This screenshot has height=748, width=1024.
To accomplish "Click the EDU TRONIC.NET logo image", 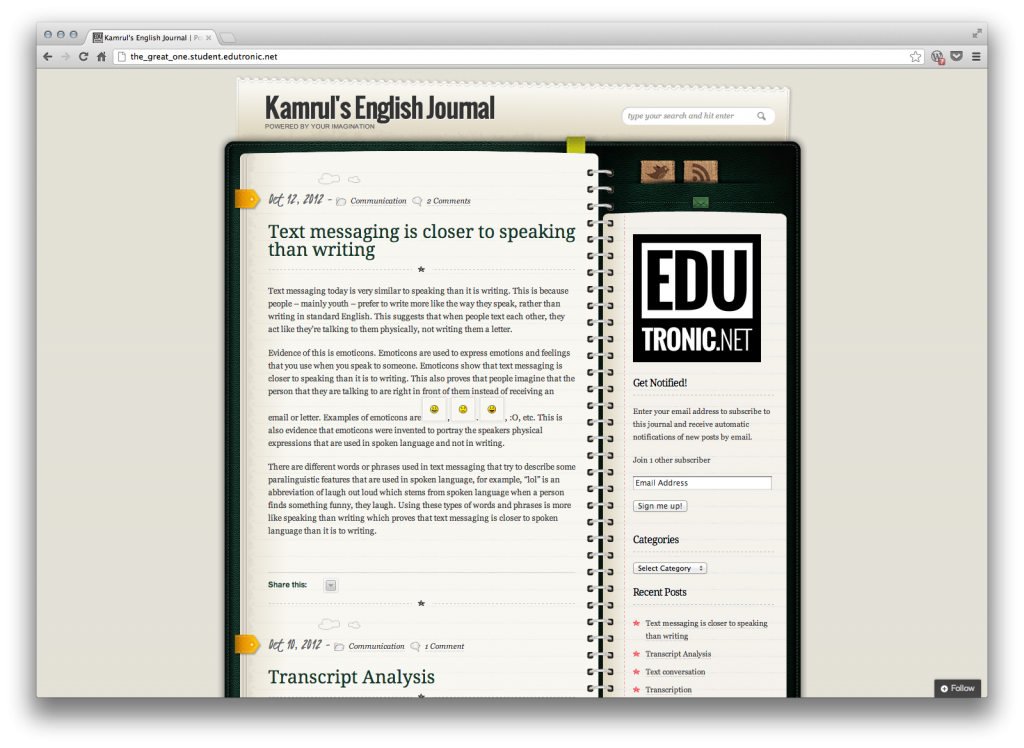I will click(697, 298).
